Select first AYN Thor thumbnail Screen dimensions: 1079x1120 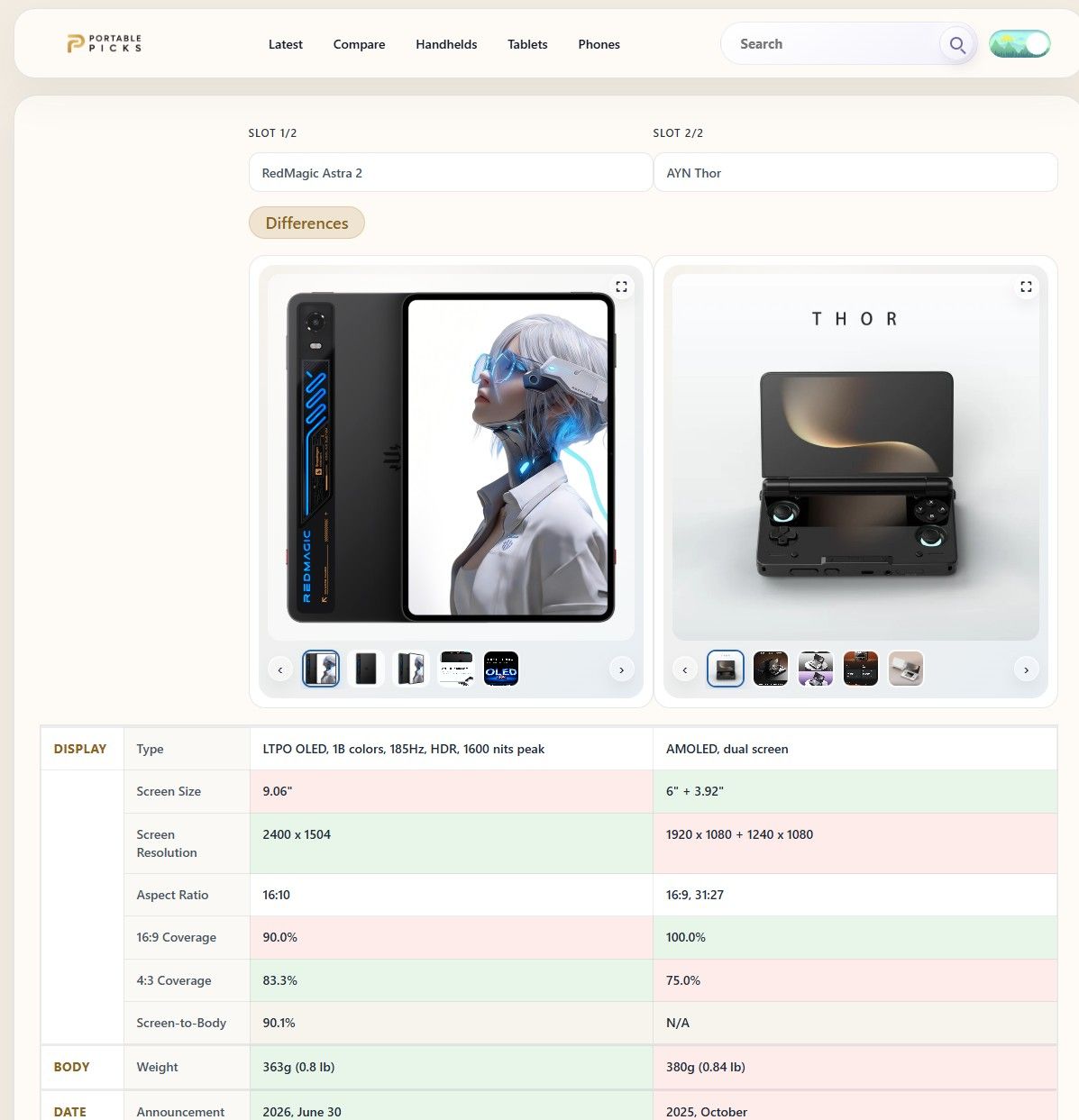tap(726, 669)
